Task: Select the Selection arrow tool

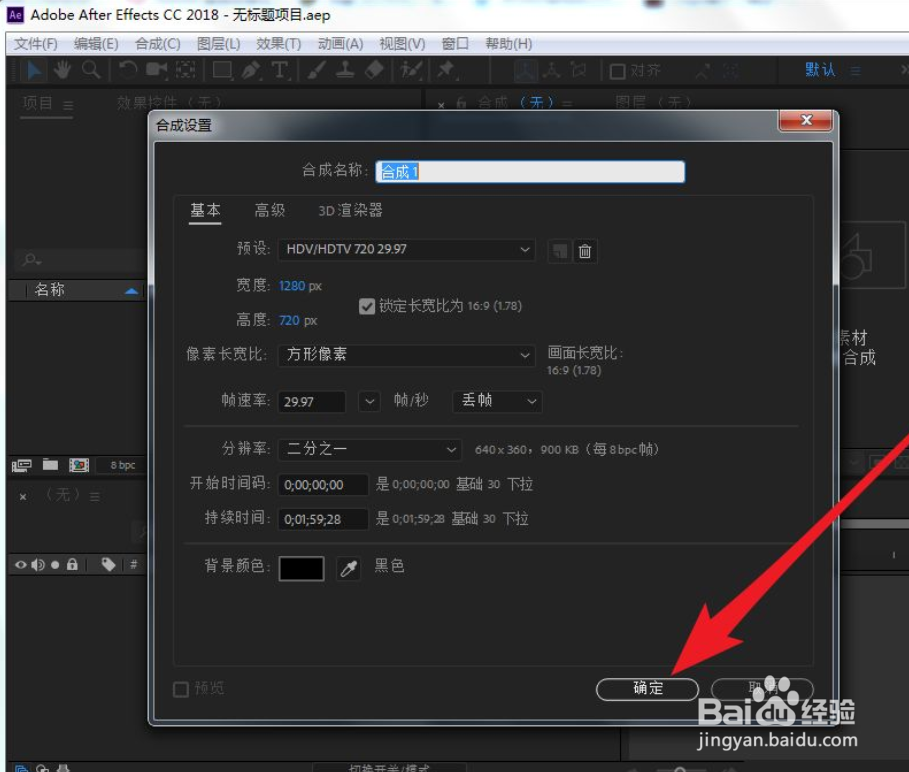Action: (34, 70)
